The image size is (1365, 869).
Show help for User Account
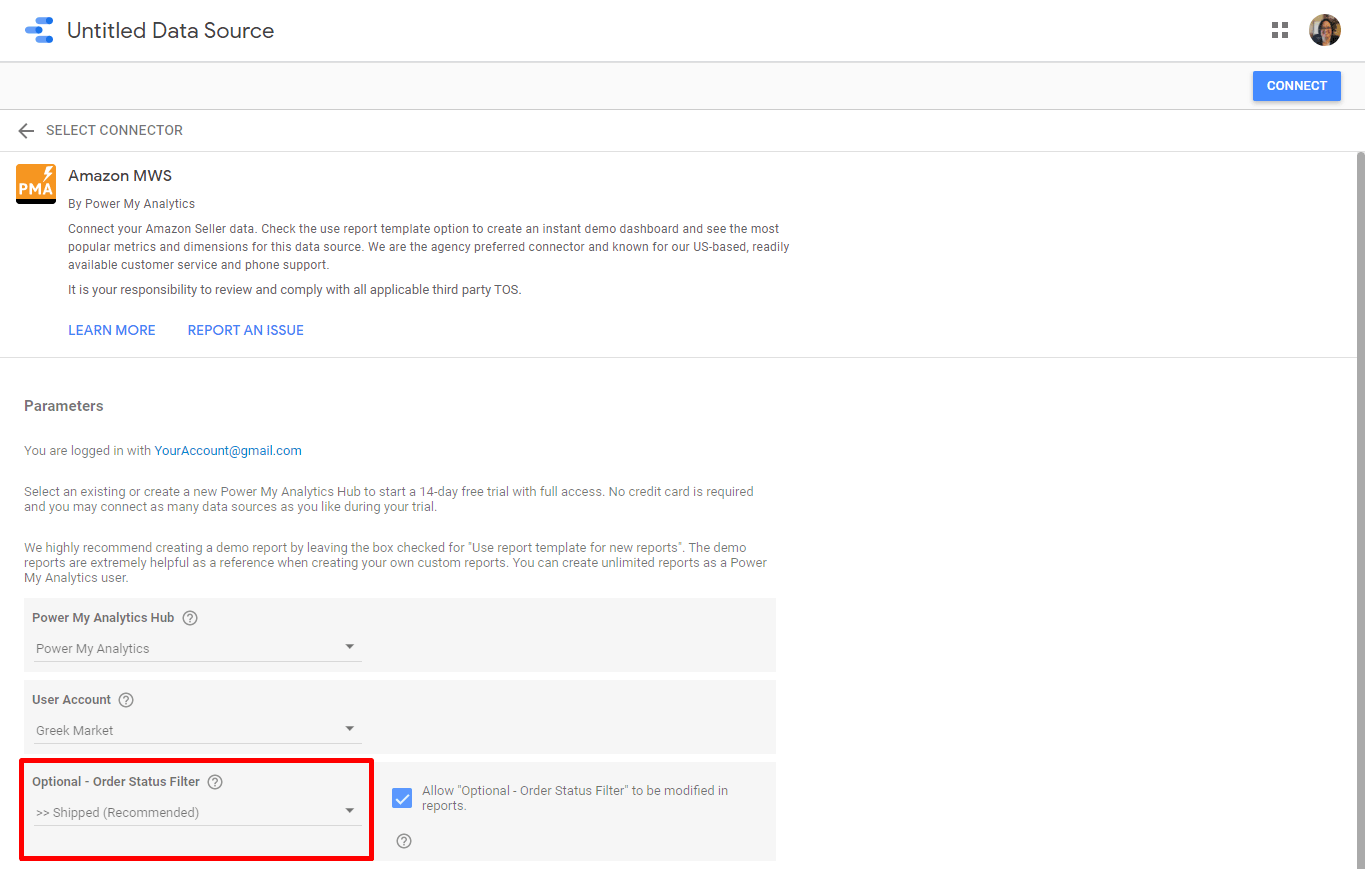point(126,700)
